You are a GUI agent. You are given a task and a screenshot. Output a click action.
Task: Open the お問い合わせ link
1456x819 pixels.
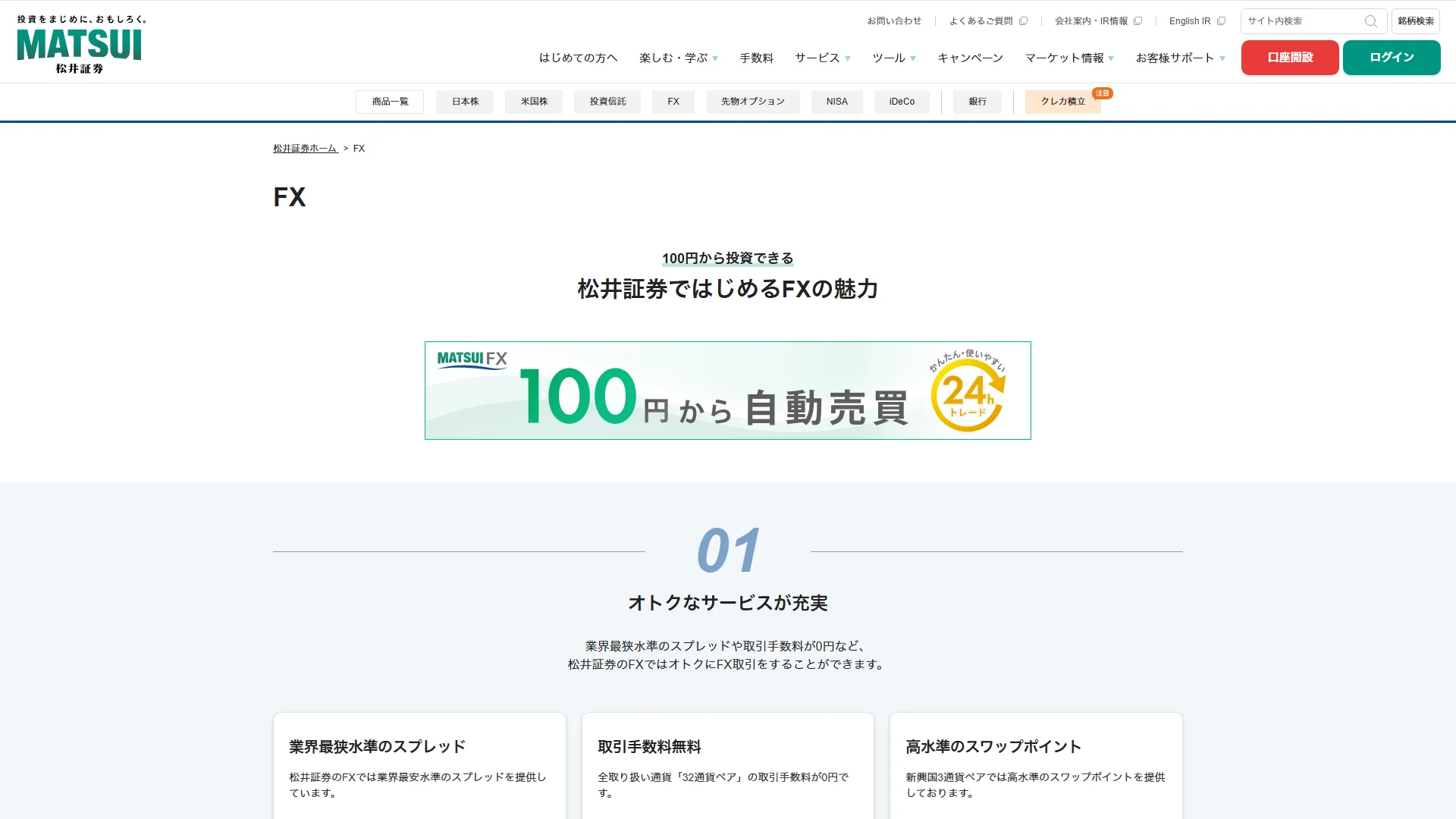[894, 21]
